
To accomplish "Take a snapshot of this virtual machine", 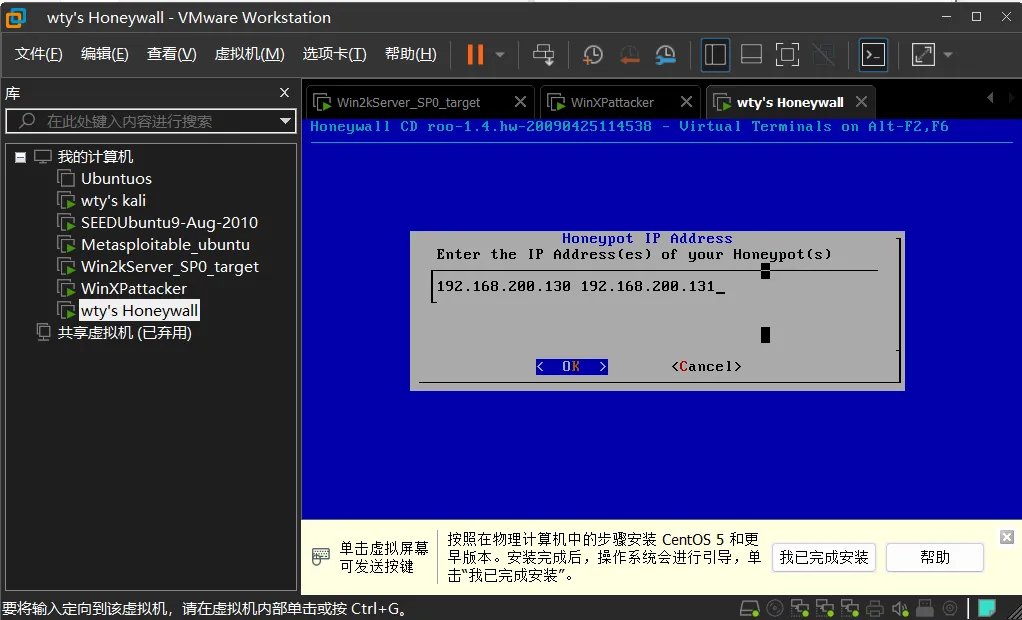I will point(592,55).
